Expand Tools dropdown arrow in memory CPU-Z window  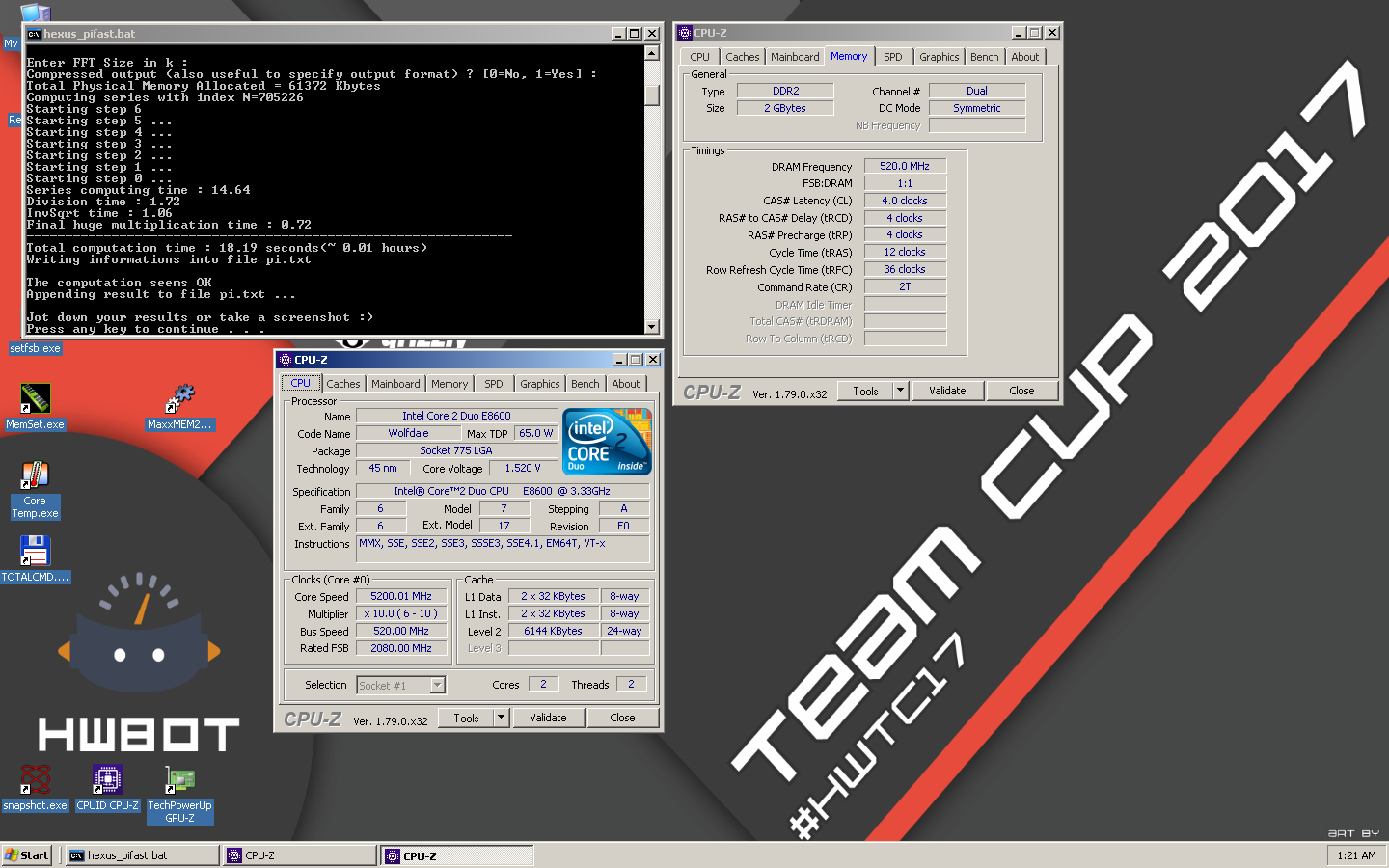(901, 391)
